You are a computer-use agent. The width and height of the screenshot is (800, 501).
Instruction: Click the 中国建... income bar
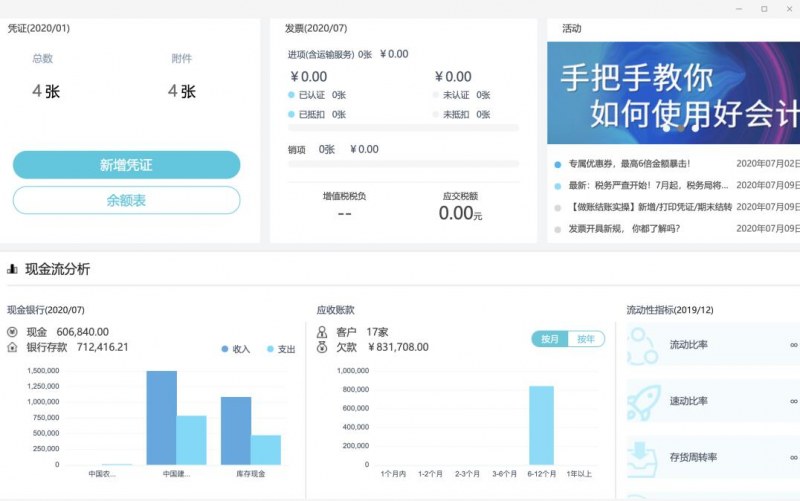coord(162,418)
